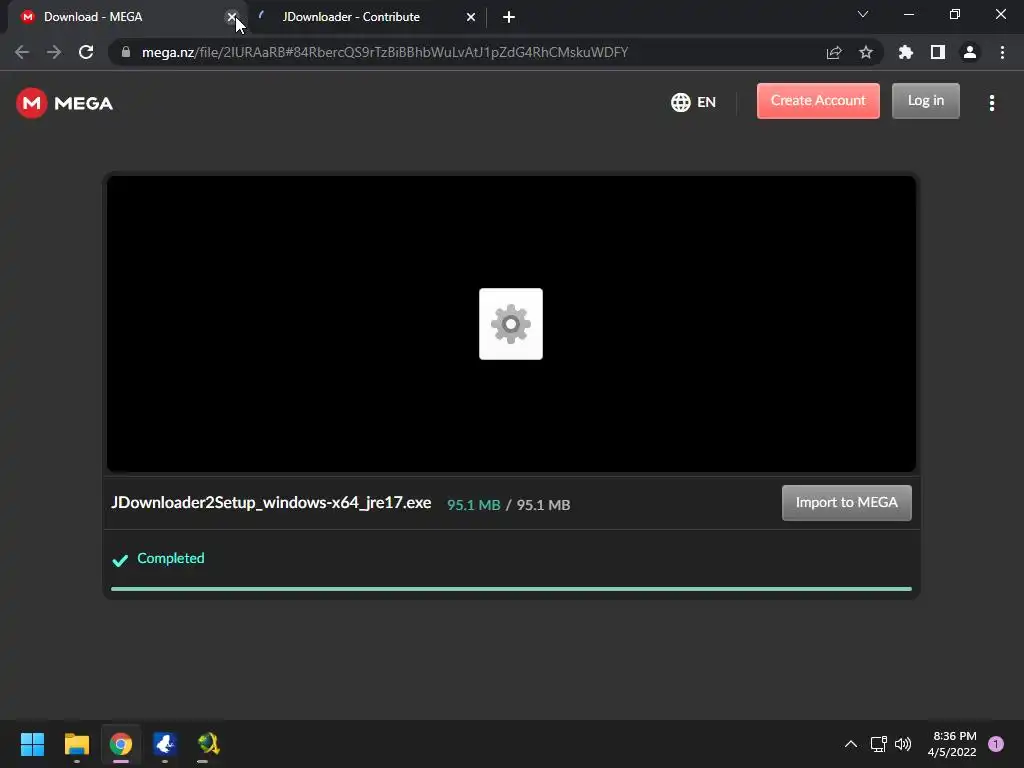The width and height of the screenshot is (1024, 768).
Task: Open the MEGA page three-dot menu
Action: tap(991, 103)
